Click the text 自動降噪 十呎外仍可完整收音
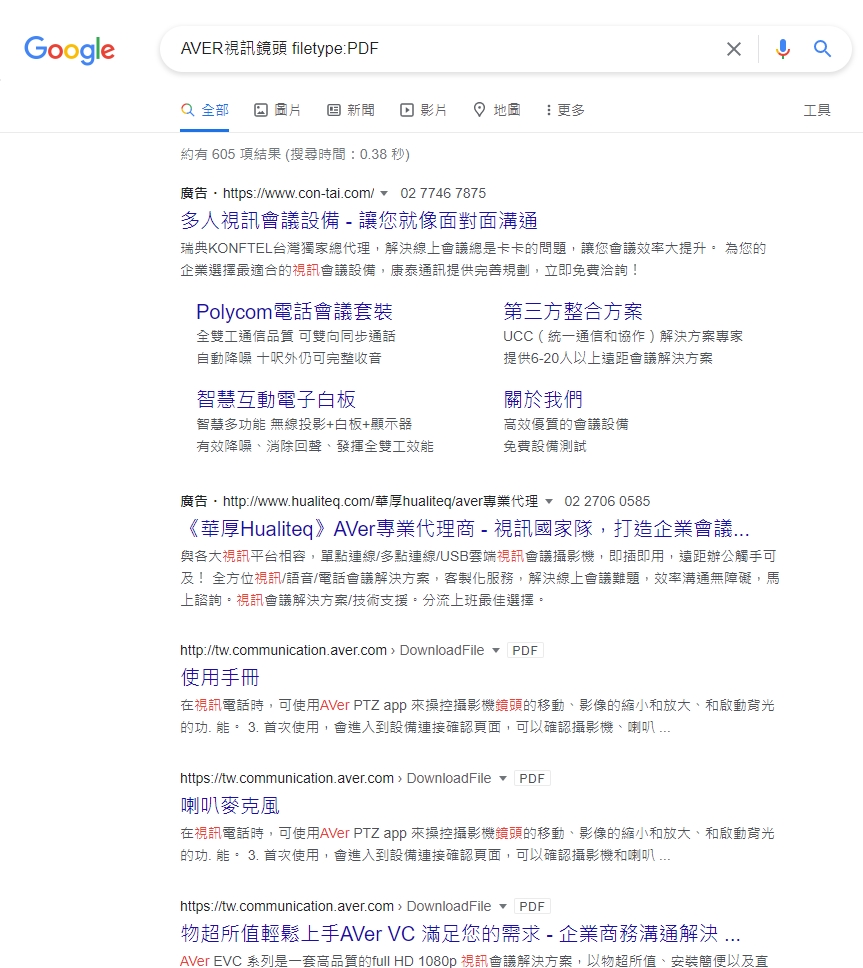Image resolution: width=863 pixels, height=968 pixels. pos(289,358)
